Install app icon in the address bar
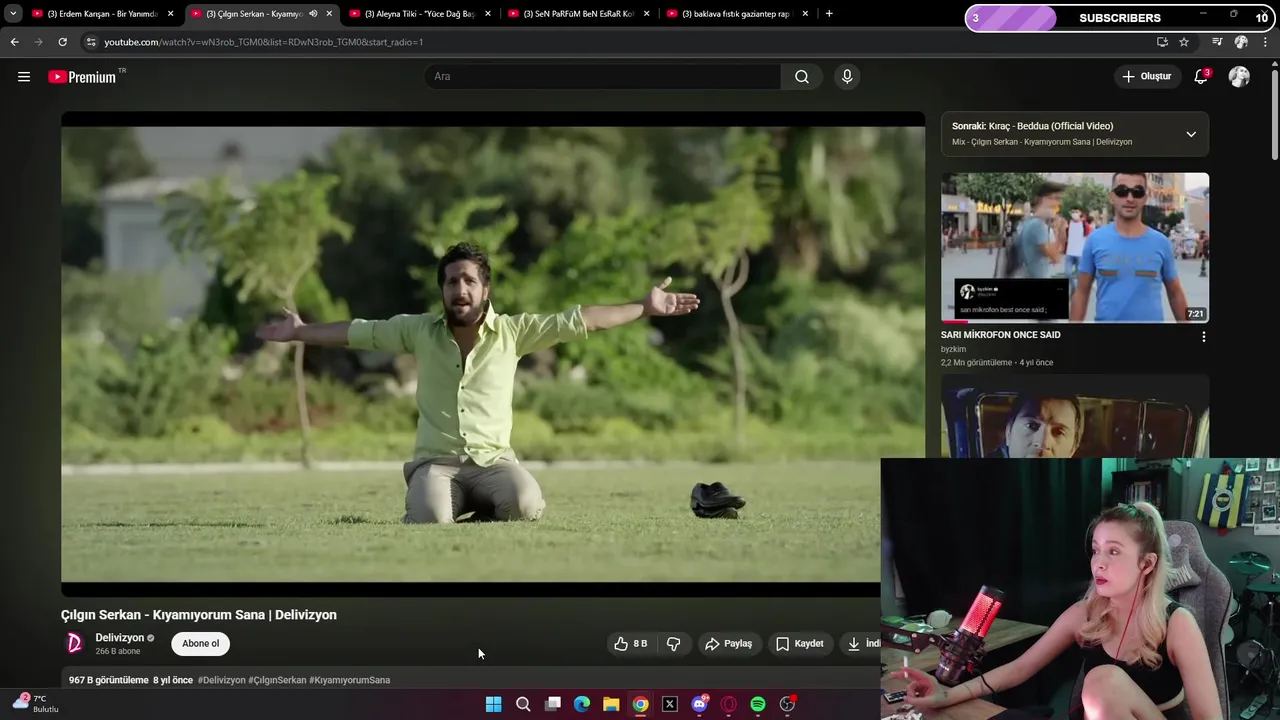Screen dimensions: 1280x720 point(1162,42)
